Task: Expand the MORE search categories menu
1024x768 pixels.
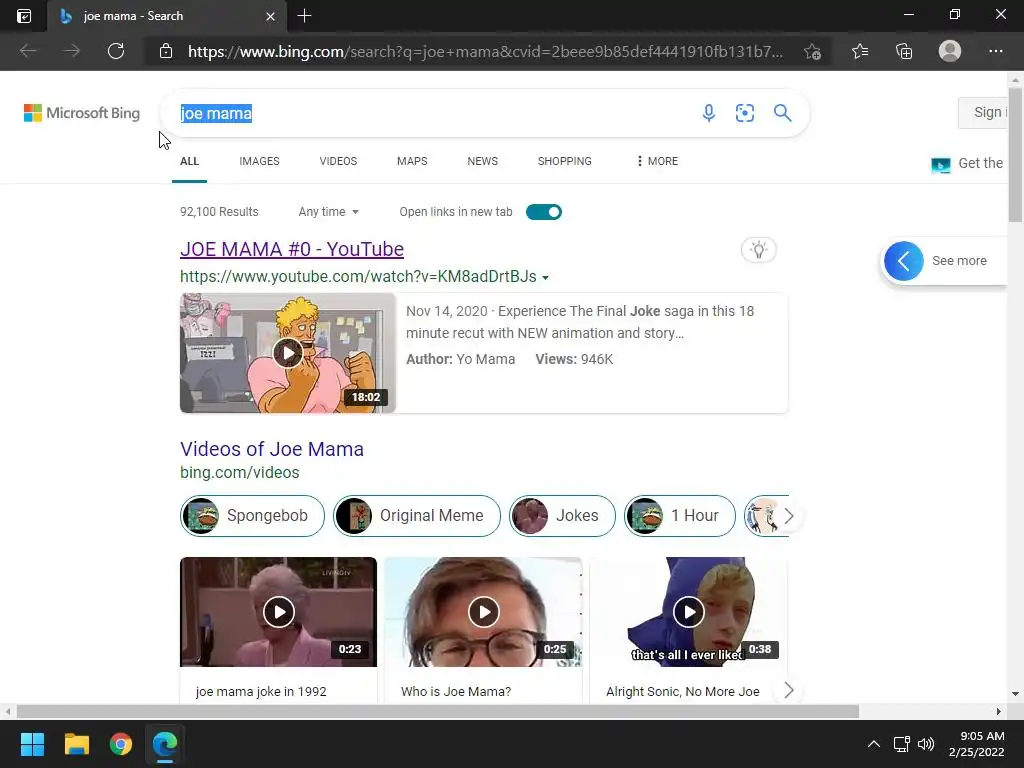Action: click(657, 161)
